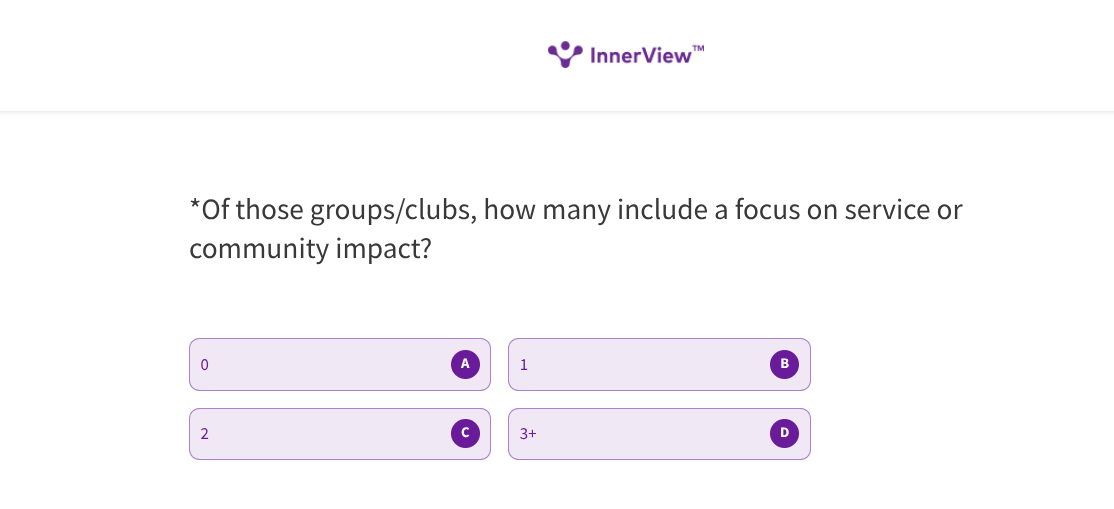Viewport: 1114px width, 509px height.
Task: Click the InnerView purple logo icon
Action: point(565,54)
